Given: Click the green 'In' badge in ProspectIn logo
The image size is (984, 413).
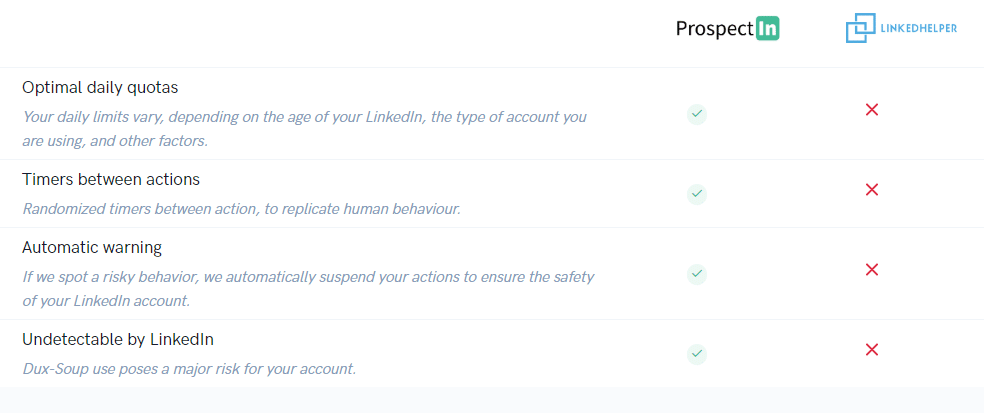Looking at the screenshot, I should click(x=767, y=29).
